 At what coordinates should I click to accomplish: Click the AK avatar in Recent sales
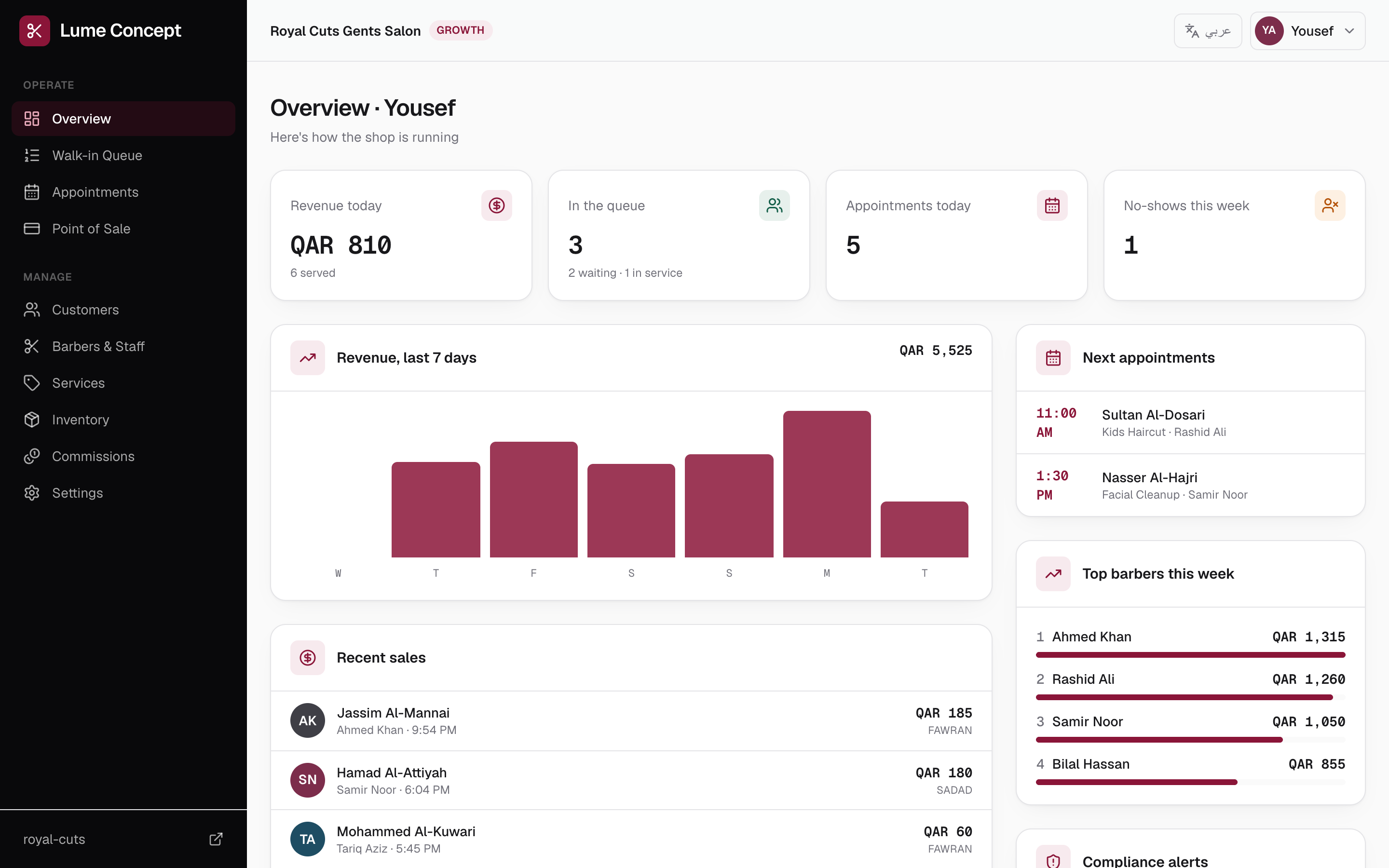click(308, 721)
